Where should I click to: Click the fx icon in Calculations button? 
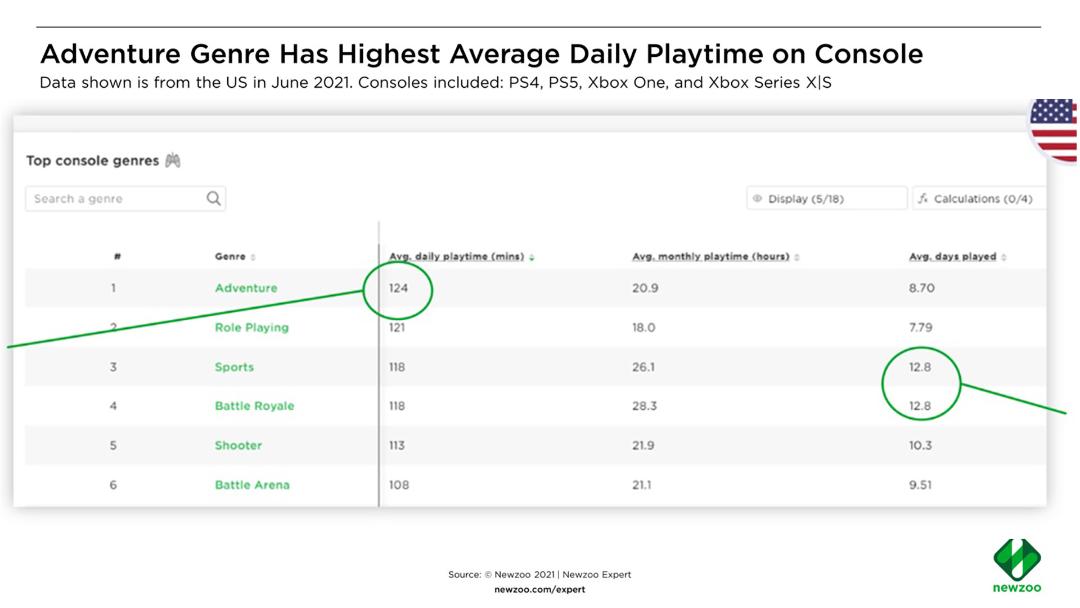coord(923,198)
